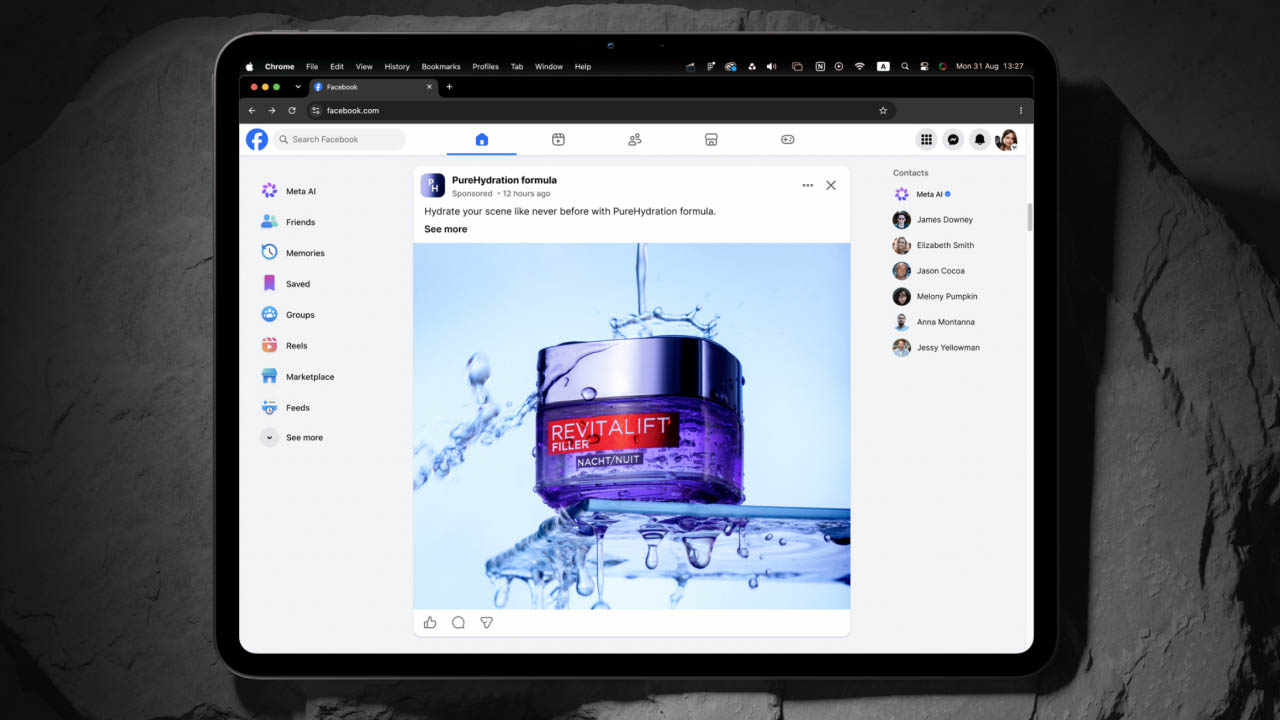This screenshot has height=720, width=1280.
Task: Open the History menu in the menu bar
Action: pos(397,67)
